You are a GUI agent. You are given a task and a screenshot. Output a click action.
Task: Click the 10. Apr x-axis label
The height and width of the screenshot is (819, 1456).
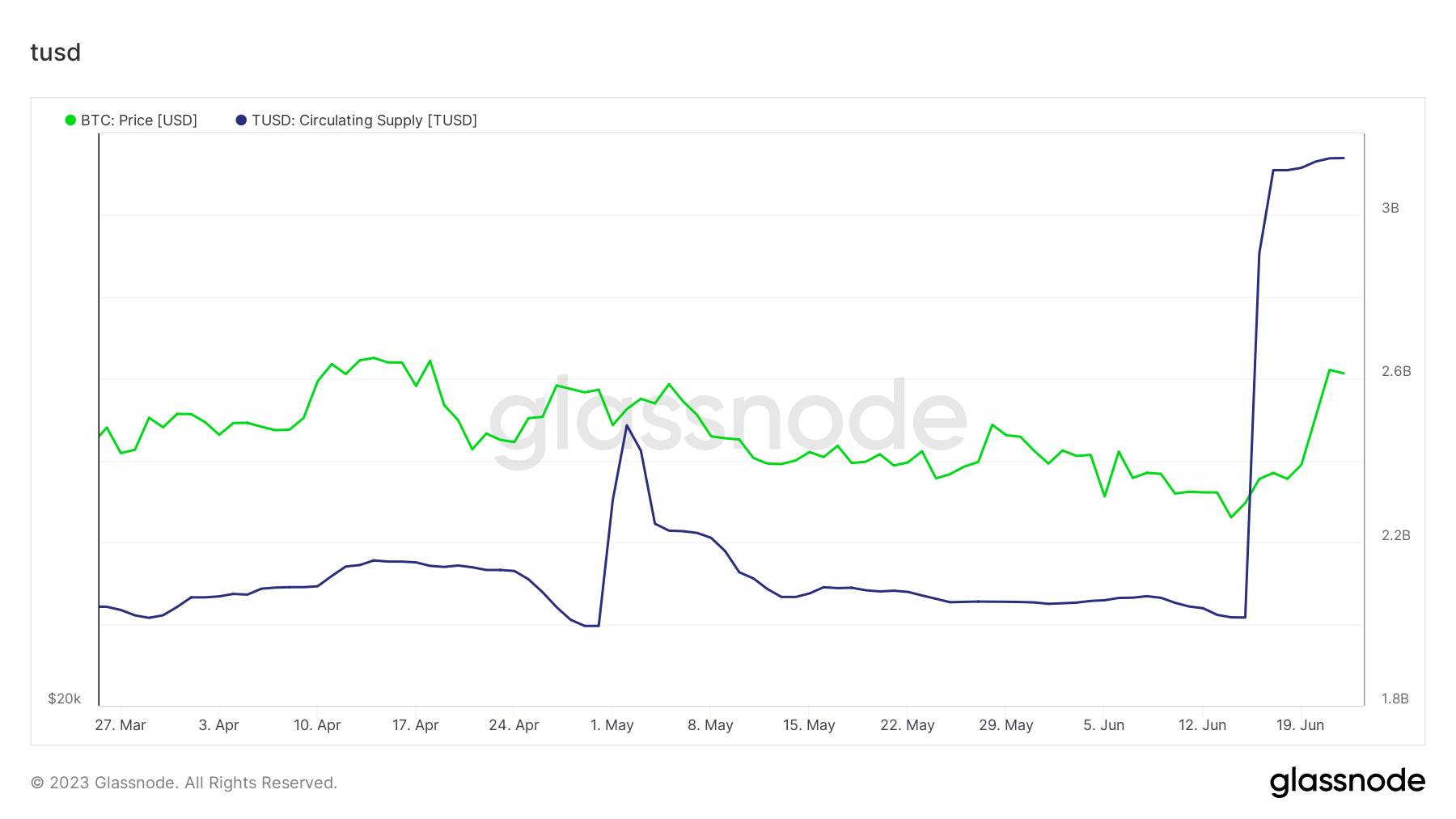tap(317, 725)
